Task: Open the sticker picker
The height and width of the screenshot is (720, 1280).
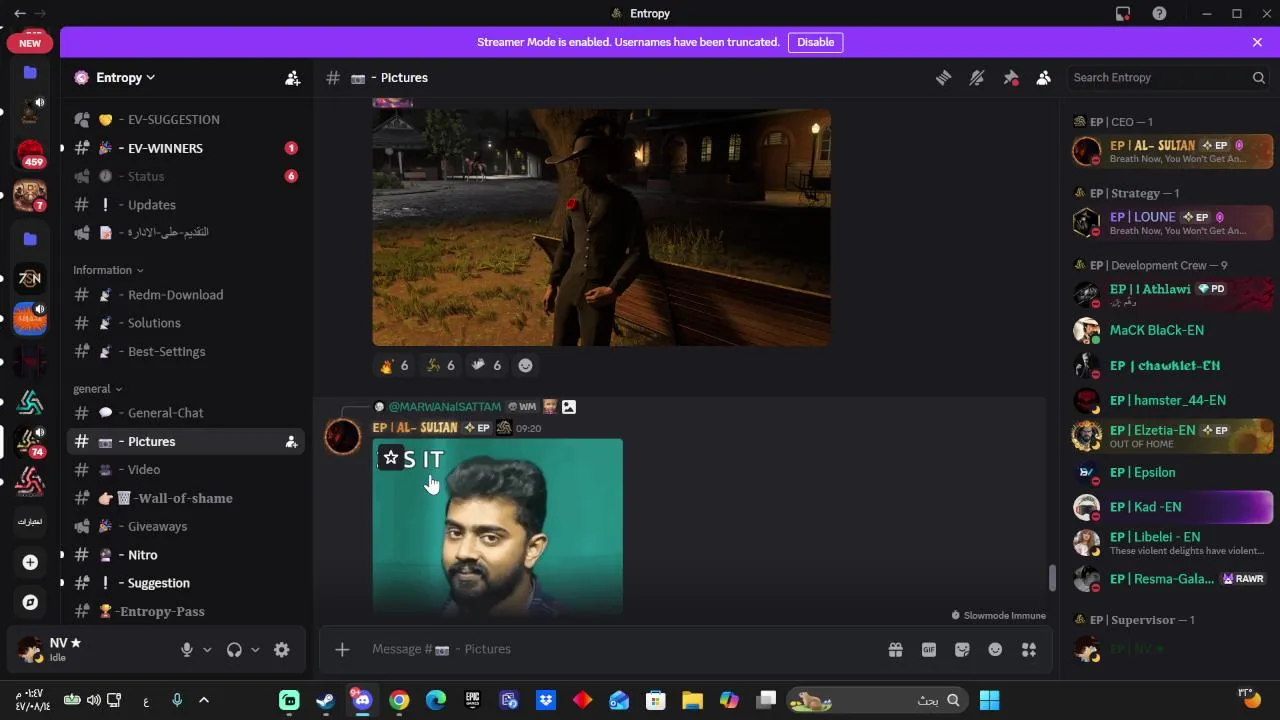Action: [962, 650]
